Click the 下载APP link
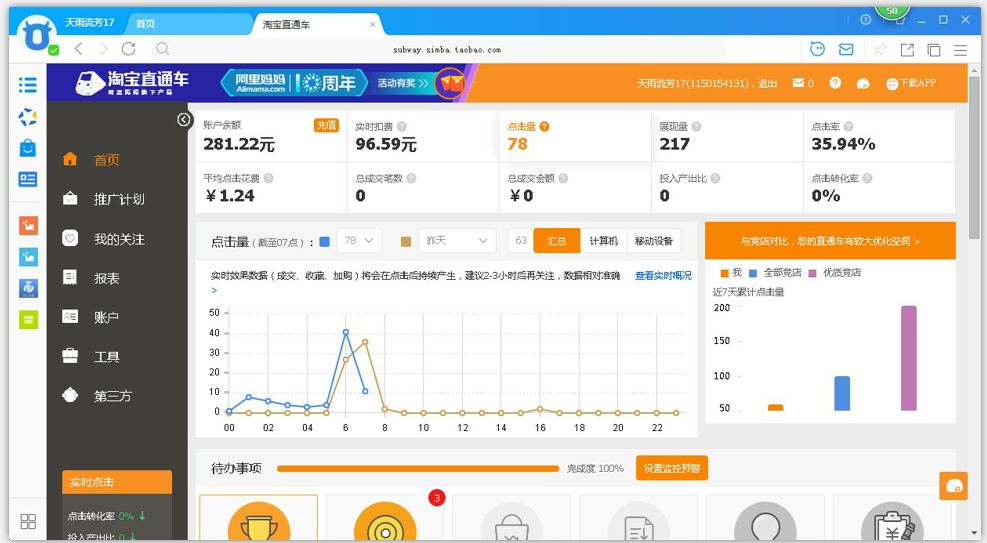This screenshot has width=987, height=543. point(911,83)
